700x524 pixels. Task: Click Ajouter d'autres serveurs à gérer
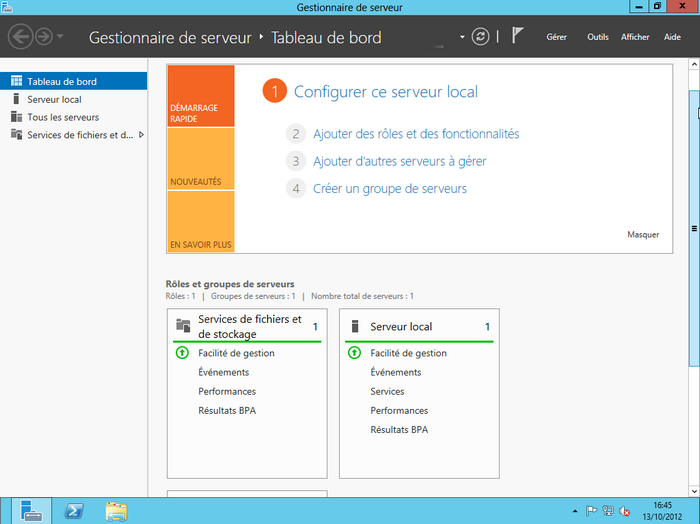pyautogui.click(x=400, y=161)
